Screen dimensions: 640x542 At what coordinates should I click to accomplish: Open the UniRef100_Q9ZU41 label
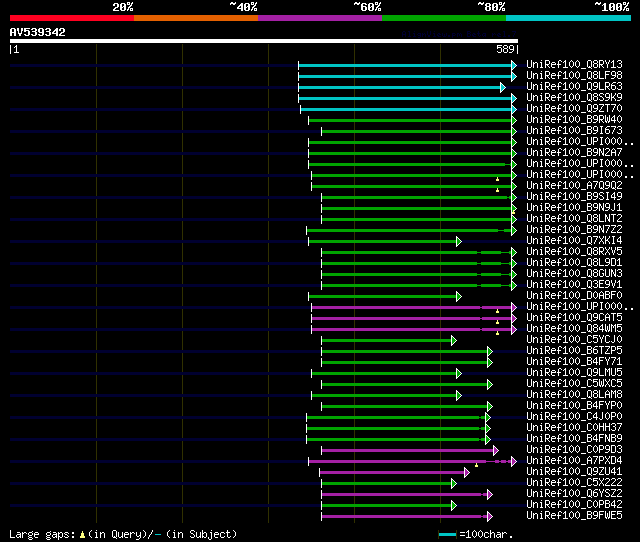tap(574, 472)
